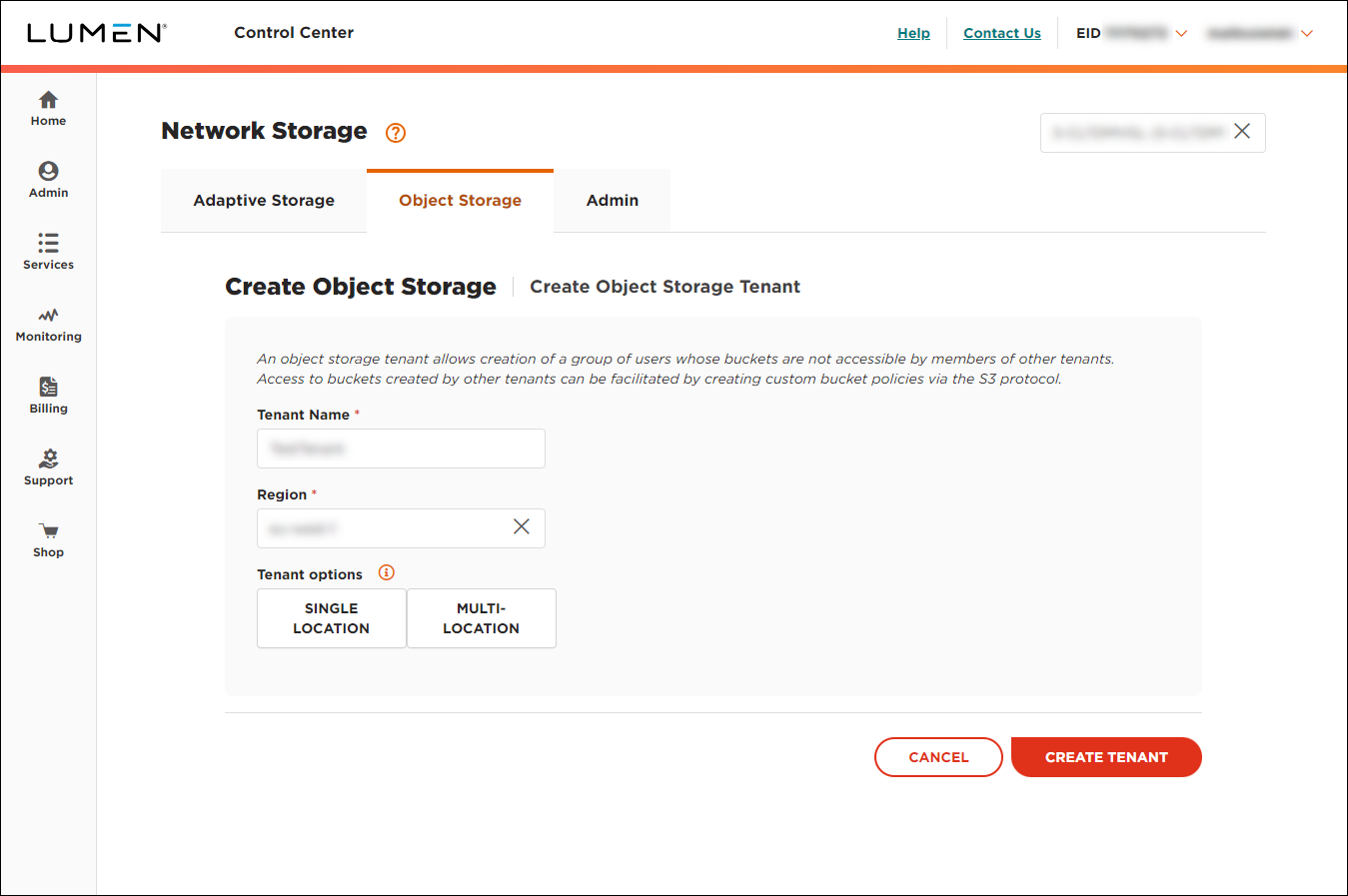Switch to the Adaptive Storage tab
This screenshot has height=896, width=1348.
(264, 201)
